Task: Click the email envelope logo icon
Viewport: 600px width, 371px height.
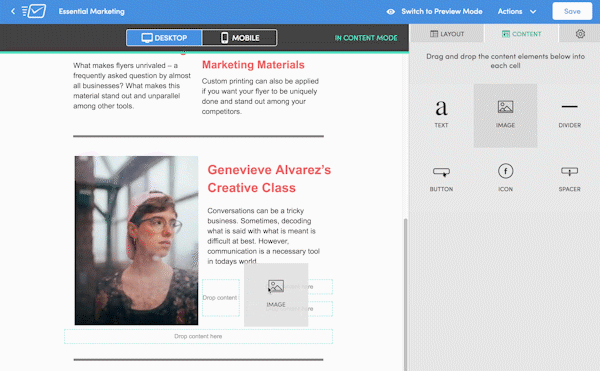Action: (34, 11)
